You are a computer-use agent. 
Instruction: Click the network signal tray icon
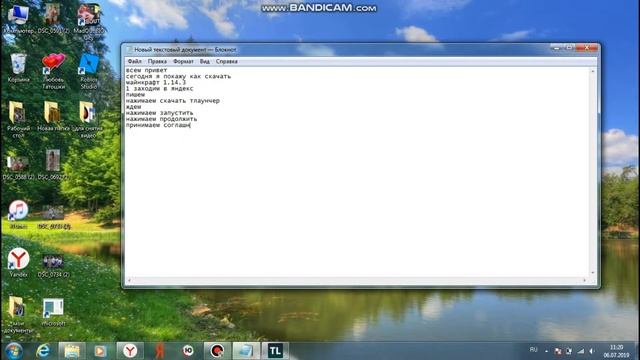click(x=580, y=351)
